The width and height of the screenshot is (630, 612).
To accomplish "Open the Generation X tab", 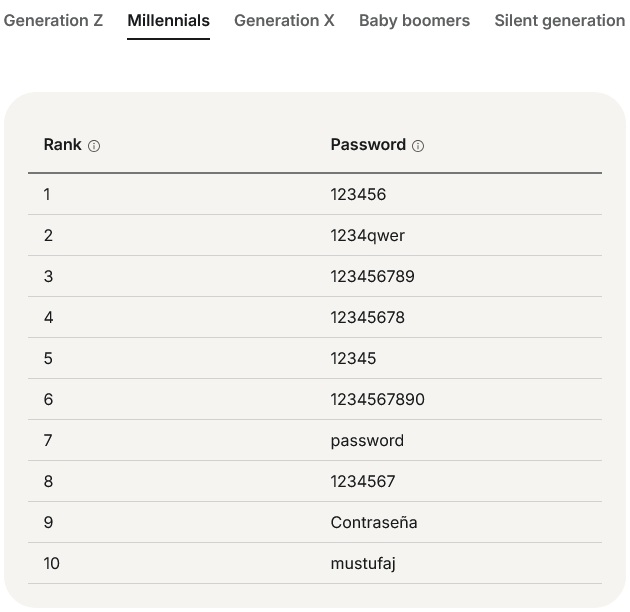I will coord(284,20).
